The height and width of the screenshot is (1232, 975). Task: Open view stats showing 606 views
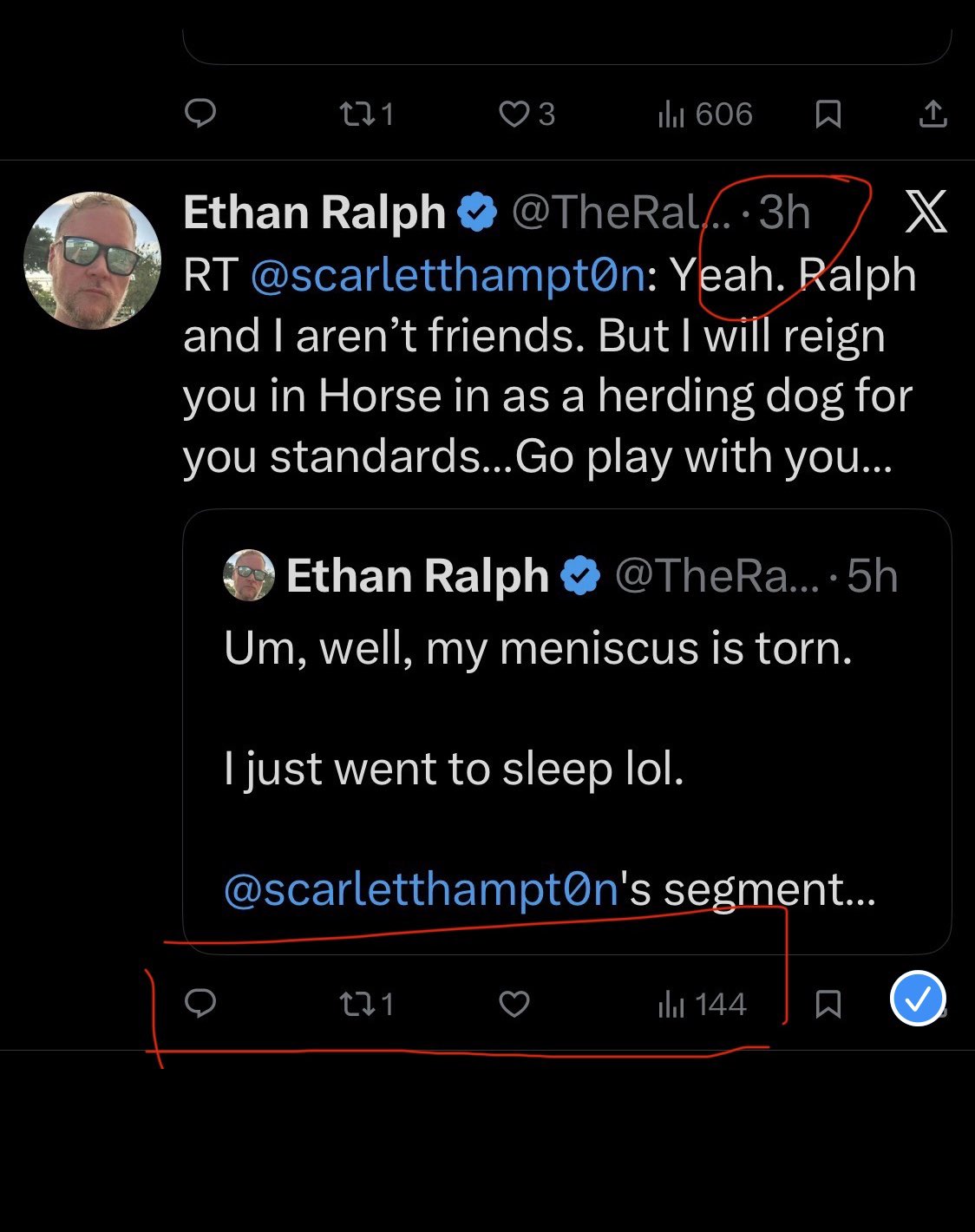click(704, 114)
